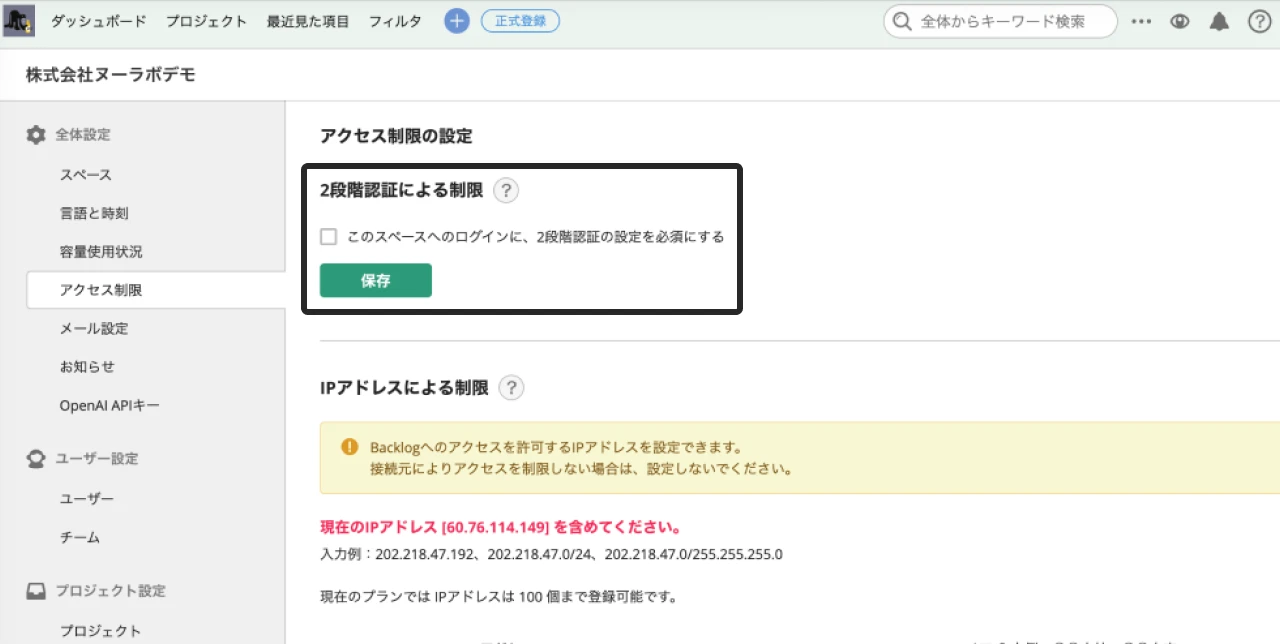Open the Backlog home via the logo icon
Viewport: 1280px width, 644px height.
(x=17, y=20)
